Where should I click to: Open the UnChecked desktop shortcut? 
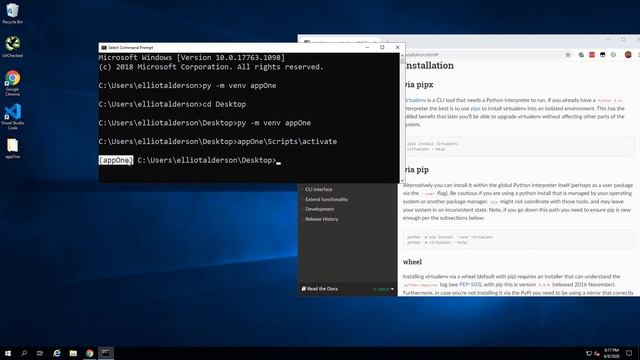point(13,46)
